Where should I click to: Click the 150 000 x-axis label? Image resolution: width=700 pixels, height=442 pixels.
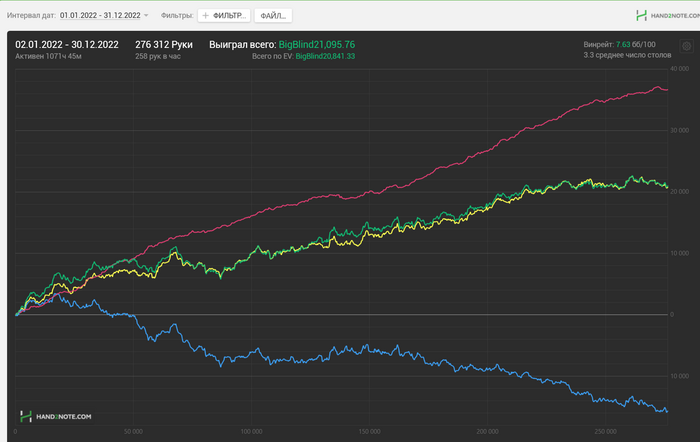tap(369, 431)
